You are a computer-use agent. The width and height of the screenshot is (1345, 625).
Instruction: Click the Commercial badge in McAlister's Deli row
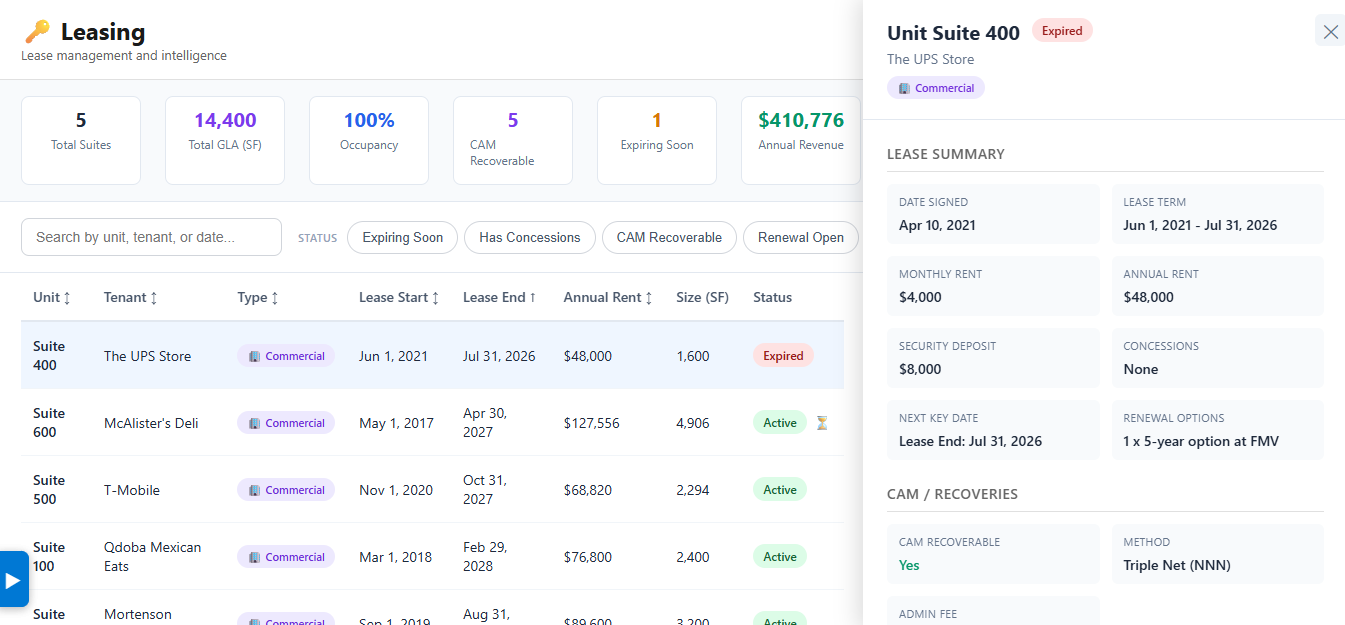286,423
